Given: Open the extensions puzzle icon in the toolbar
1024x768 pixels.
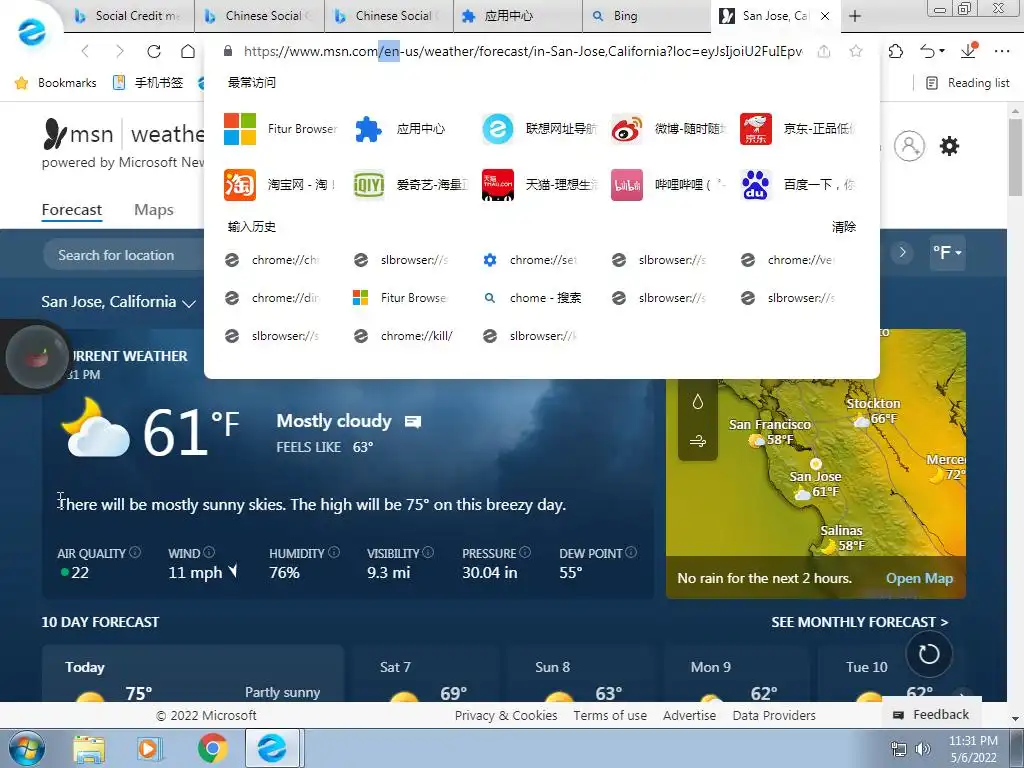Looking at the screenshot, I should (895, 51).
